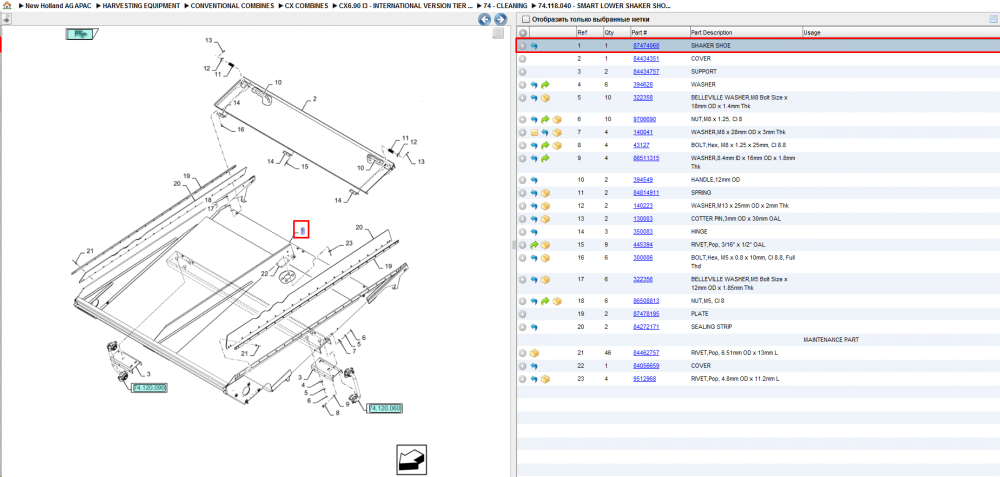
Task: Open part number 43127 link
Action: tap(640, 145)
